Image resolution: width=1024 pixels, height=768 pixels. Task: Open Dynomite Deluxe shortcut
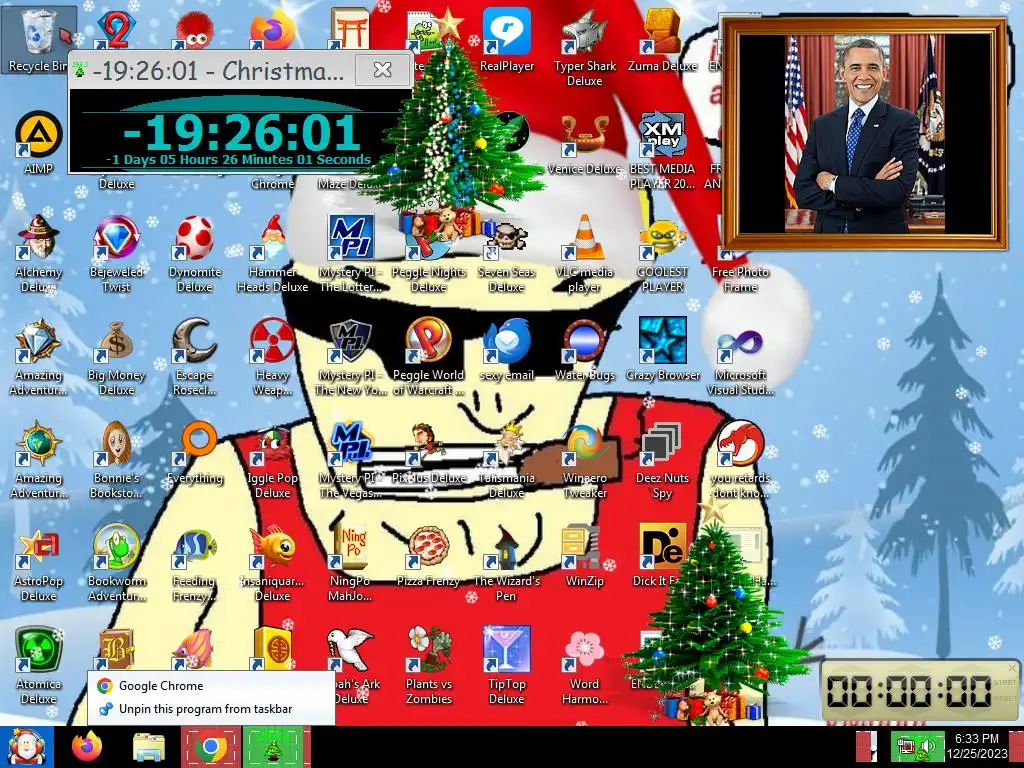click(x=195, y=253)
